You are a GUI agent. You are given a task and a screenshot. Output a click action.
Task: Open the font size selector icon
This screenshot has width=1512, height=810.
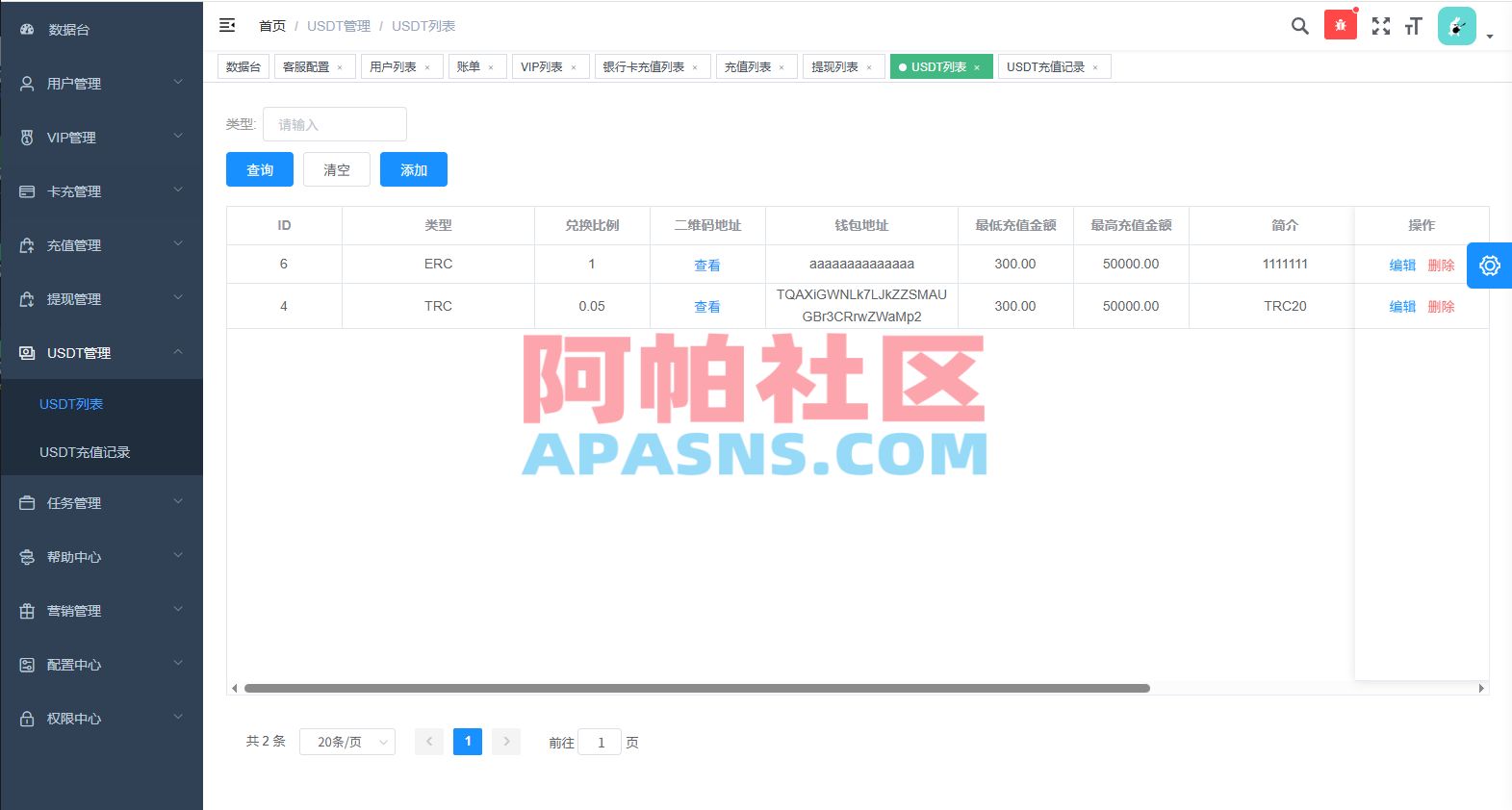[x=1413, y=26]
